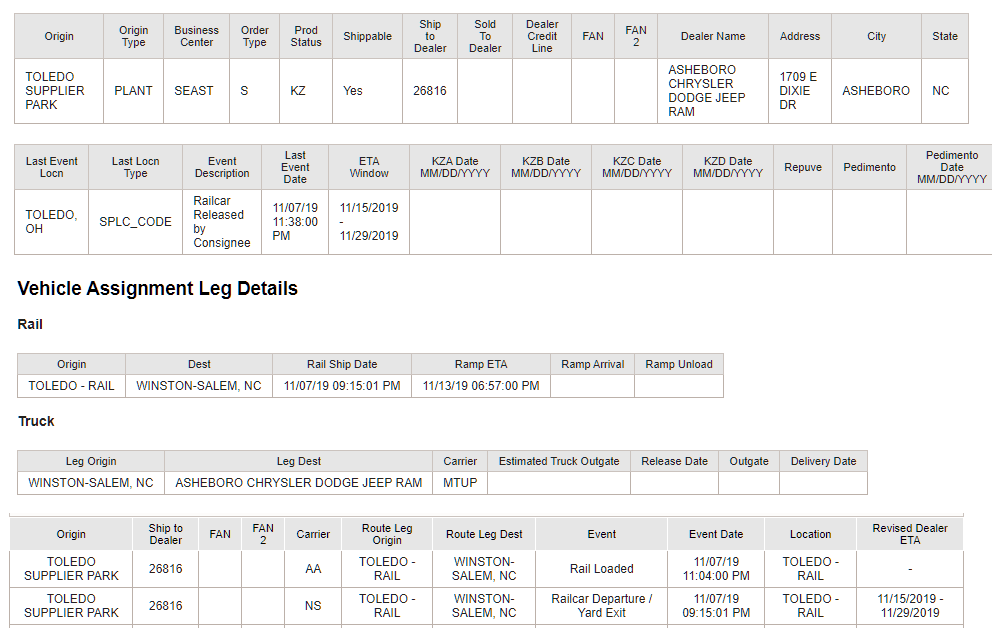Click the NC state cell
This screenshot has width=996, height=643.
coord(945,91)
